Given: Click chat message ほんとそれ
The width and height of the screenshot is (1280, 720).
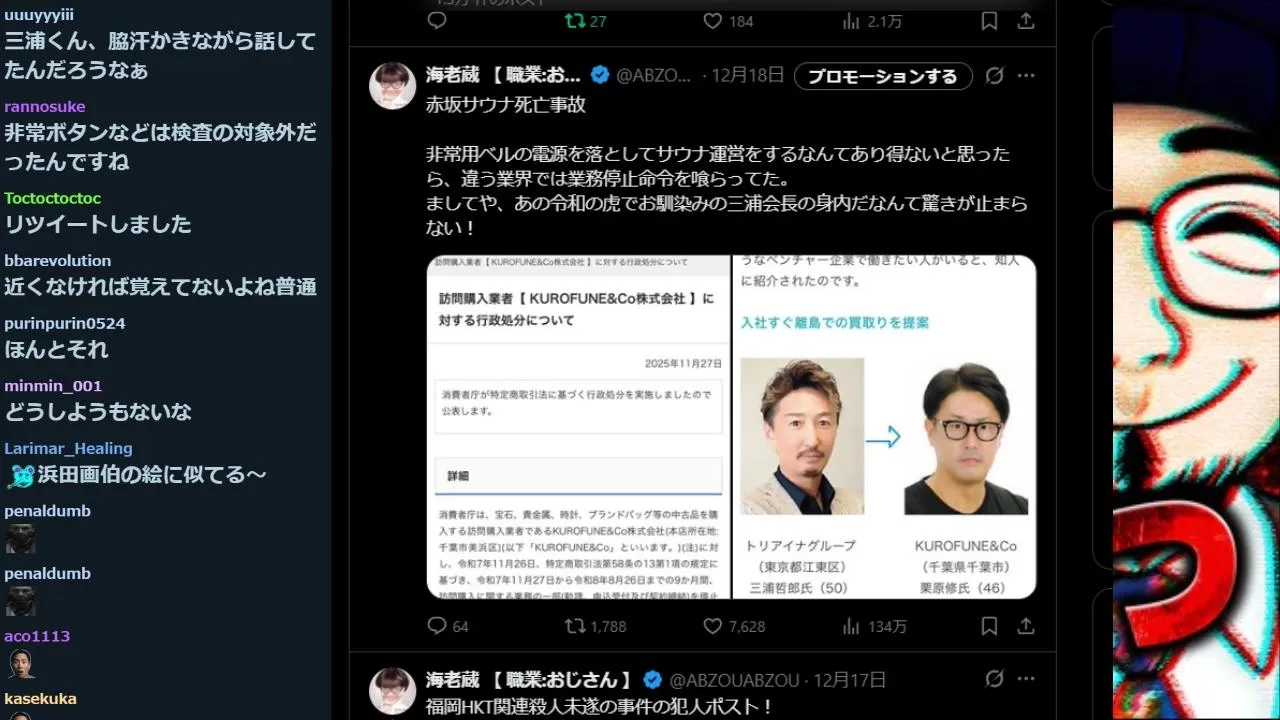Looking at the screenshot, I should [56, 350].
